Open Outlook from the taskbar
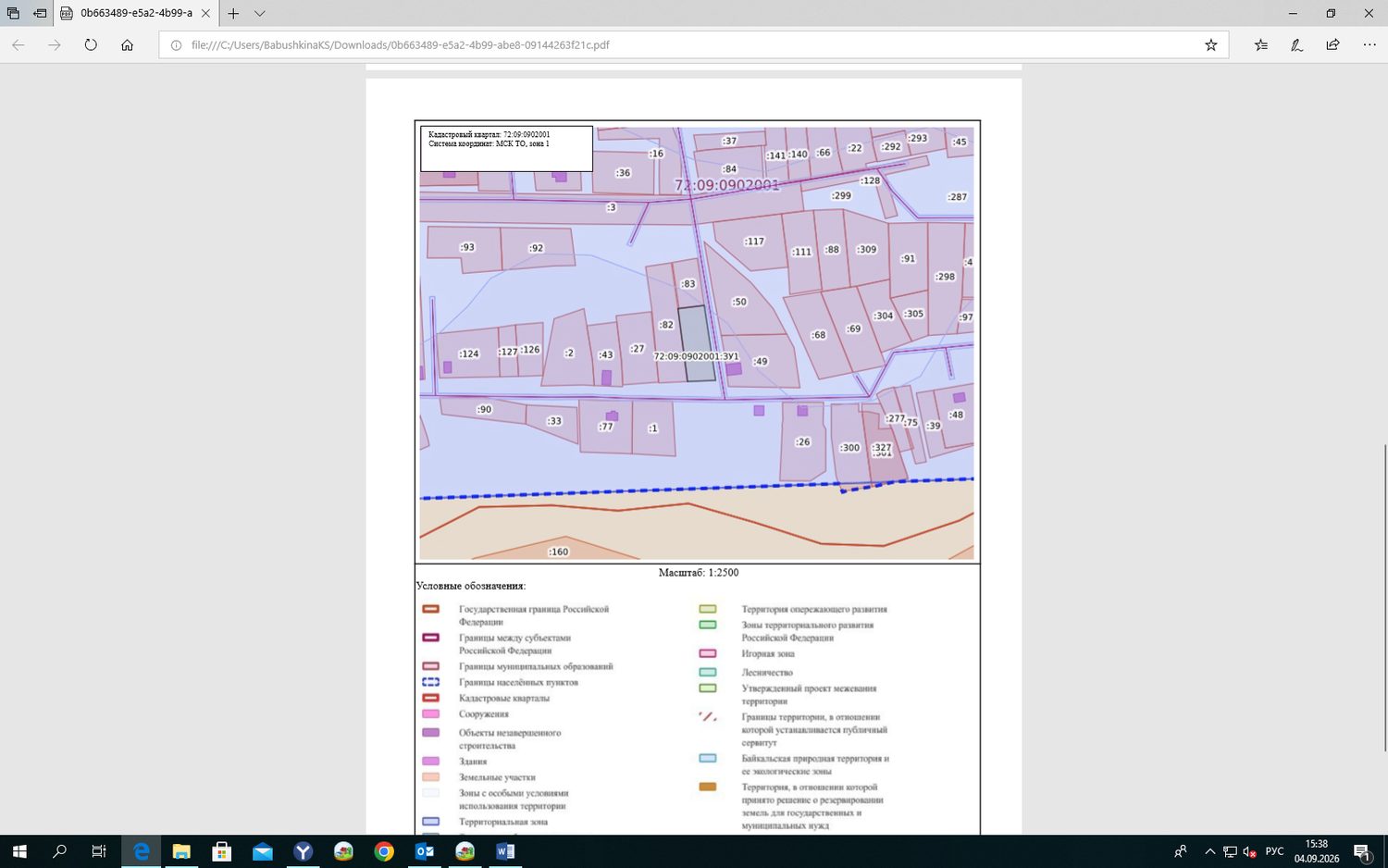 coord(425,851)
